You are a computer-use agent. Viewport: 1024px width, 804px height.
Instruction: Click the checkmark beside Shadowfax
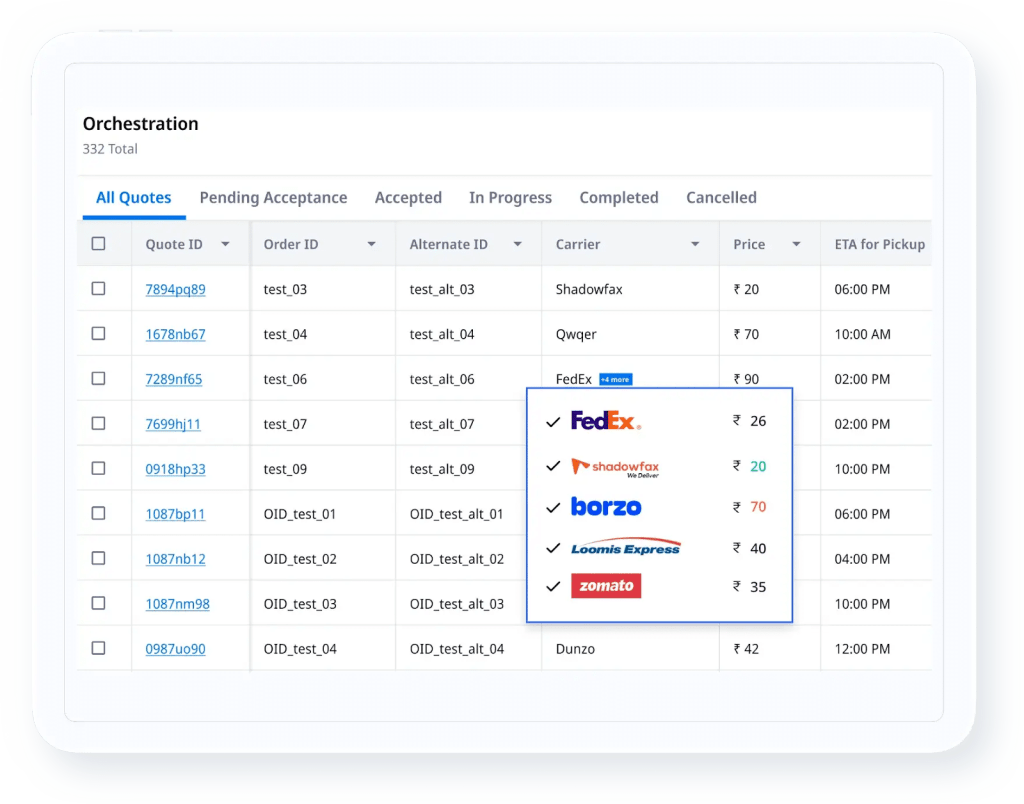click(x=553, y=464)
